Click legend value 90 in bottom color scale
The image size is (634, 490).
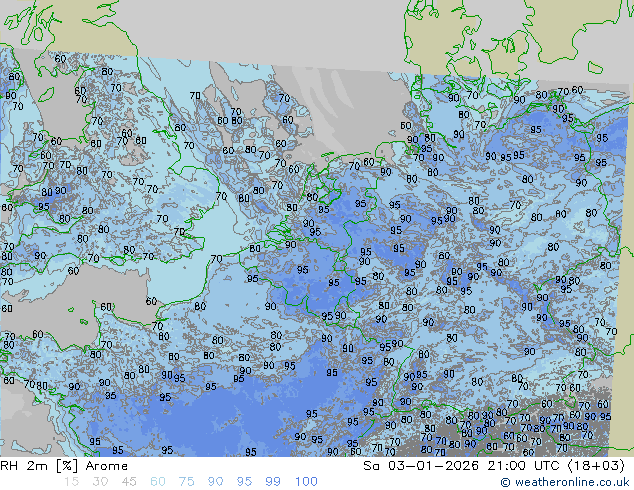[x=216, y=482]
